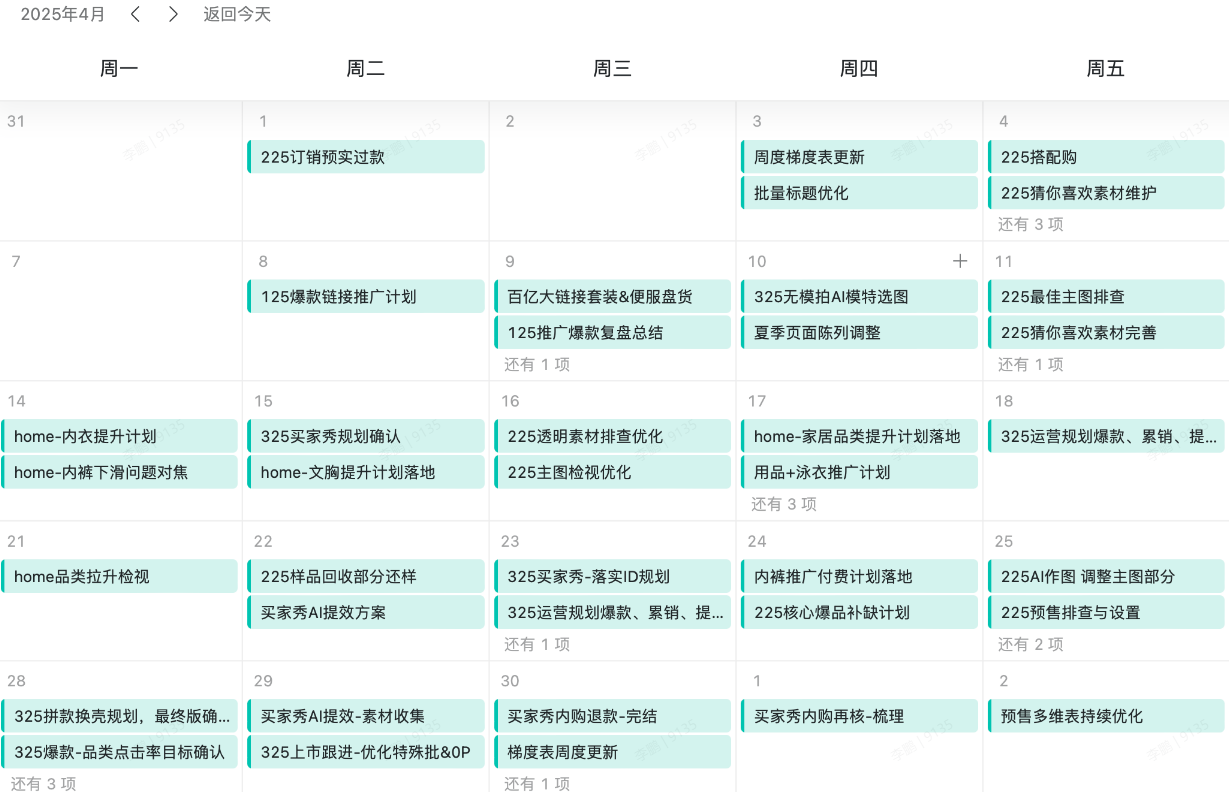Go to previous month arrow
This screenshot has height=792, width=1229.
point(136,14)
